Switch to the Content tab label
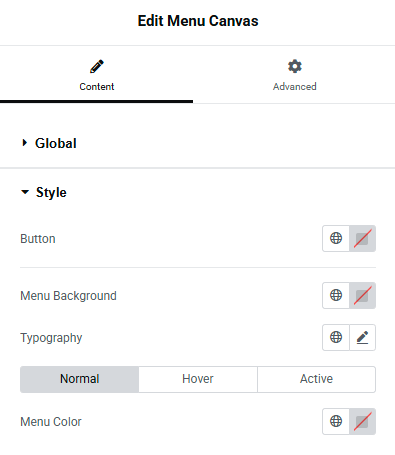The width and height of the screenshot is (395, 455). pyautogui.click(x=97, y=87)
